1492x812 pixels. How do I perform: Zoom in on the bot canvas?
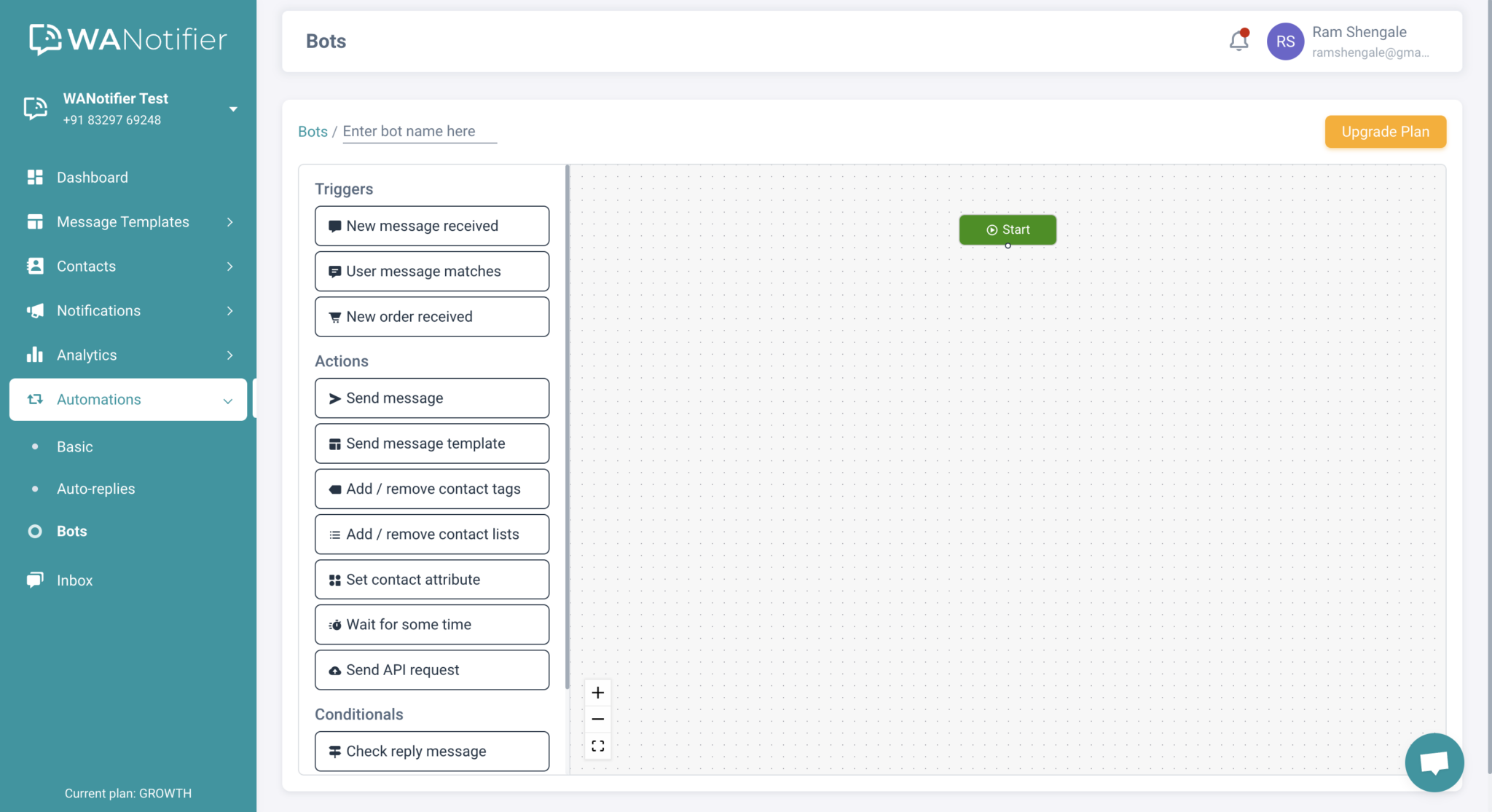(x=597, y=692)
